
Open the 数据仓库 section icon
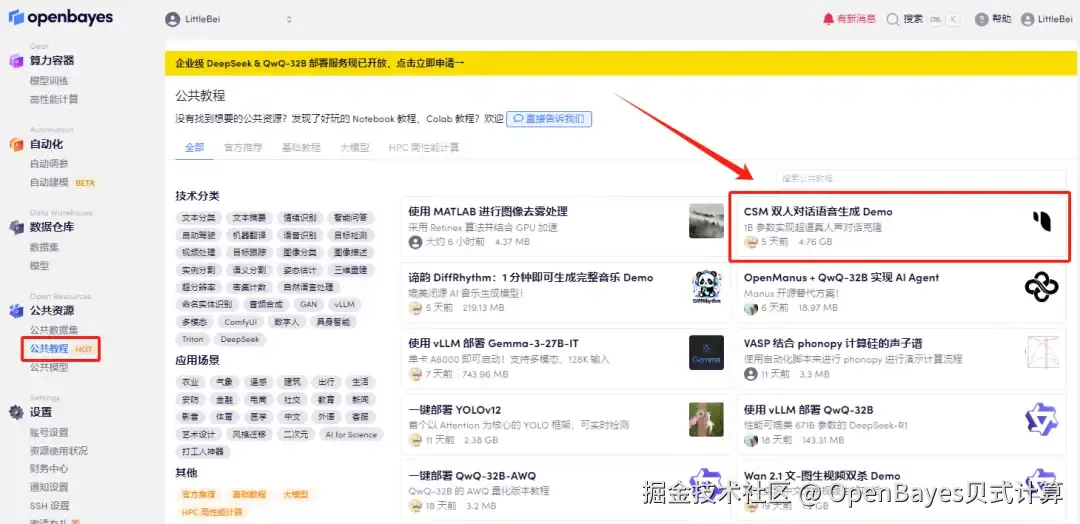pyautogui.click(x=16, y=227)
